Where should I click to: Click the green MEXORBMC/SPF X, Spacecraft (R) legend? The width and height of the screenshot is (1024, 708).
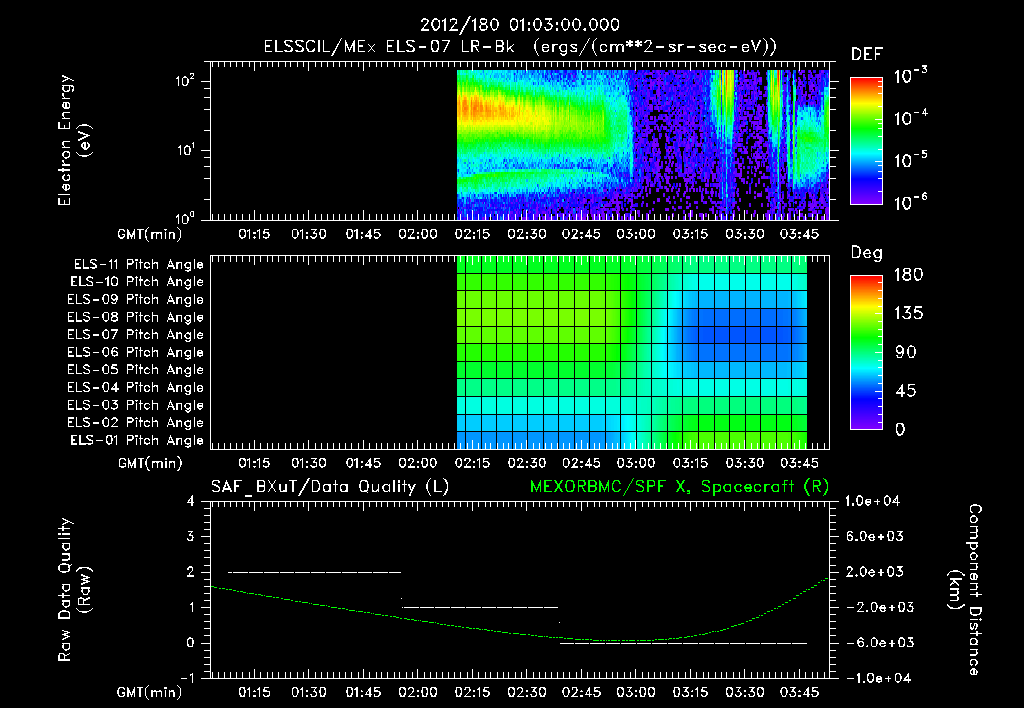679,487
